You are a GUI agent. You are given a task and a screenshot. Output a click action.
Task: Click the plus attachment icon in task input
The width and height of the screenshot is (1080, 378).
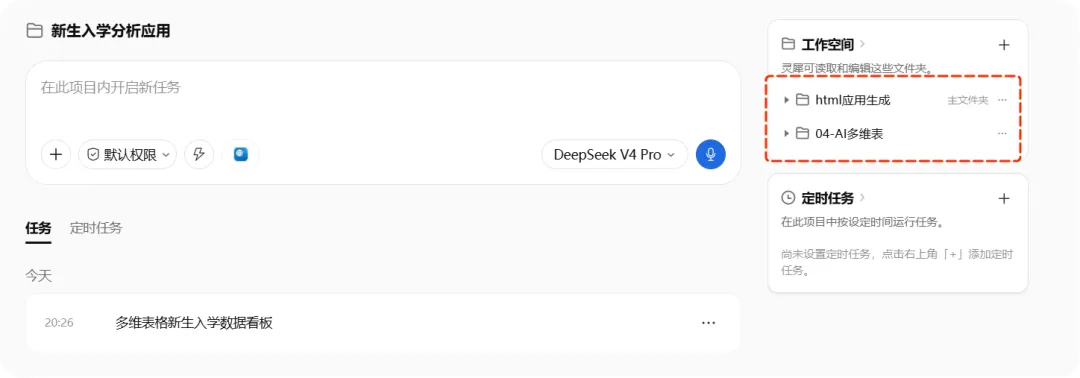[x=56, y=154]
